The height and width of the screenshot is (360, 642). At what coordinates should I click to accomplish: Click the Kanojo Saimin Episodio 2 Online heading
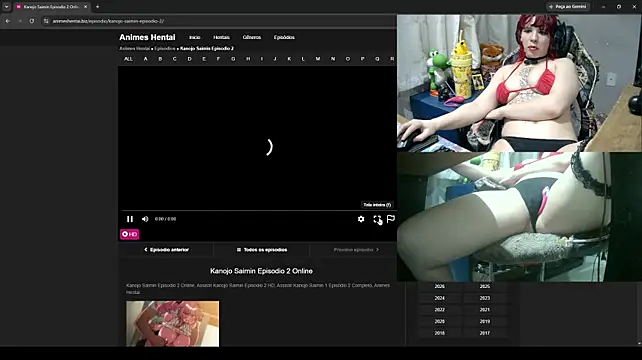(x=261, y=271)
